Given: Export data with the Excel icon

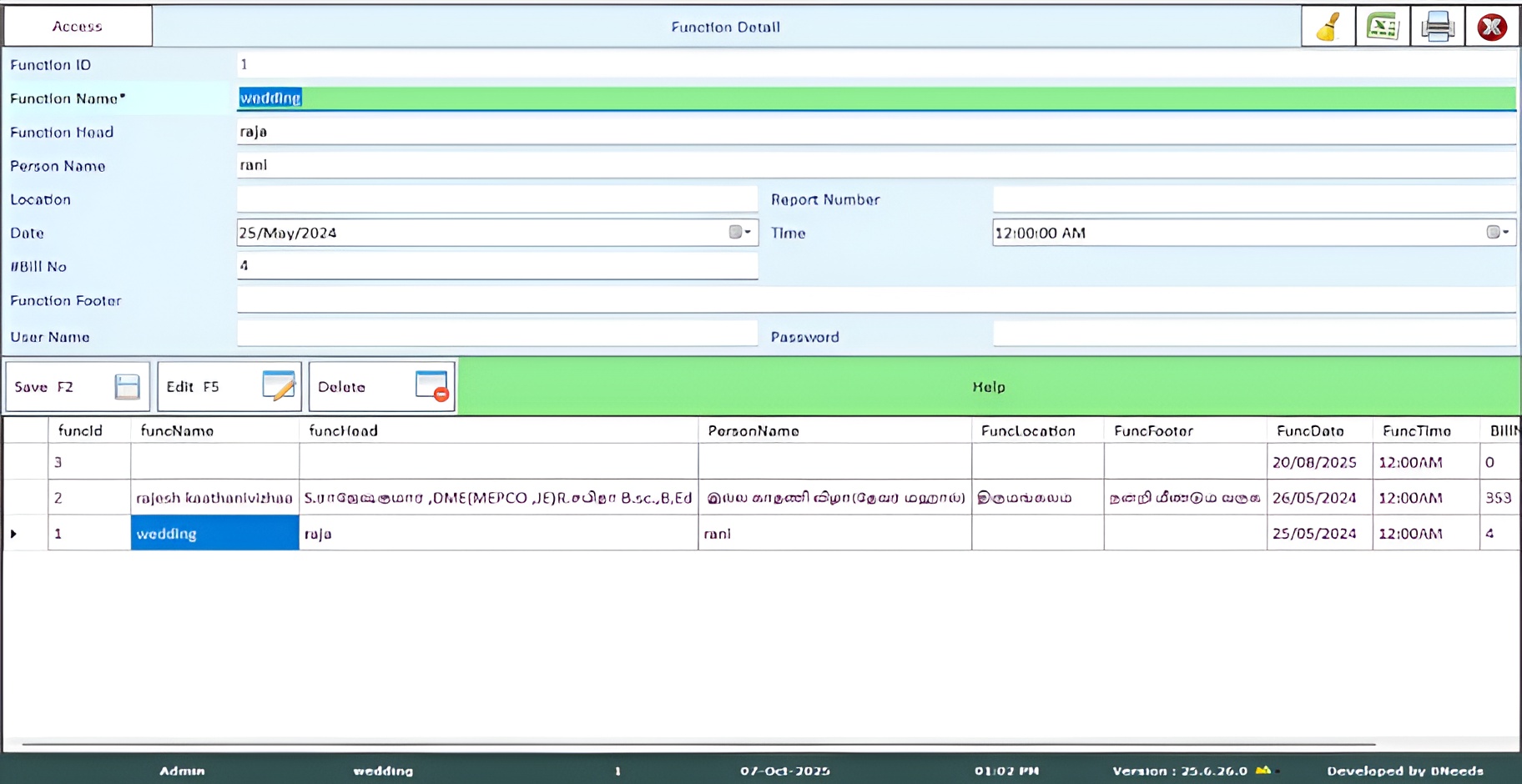Looking at the screenshot, I should (x=1383, y=27).
